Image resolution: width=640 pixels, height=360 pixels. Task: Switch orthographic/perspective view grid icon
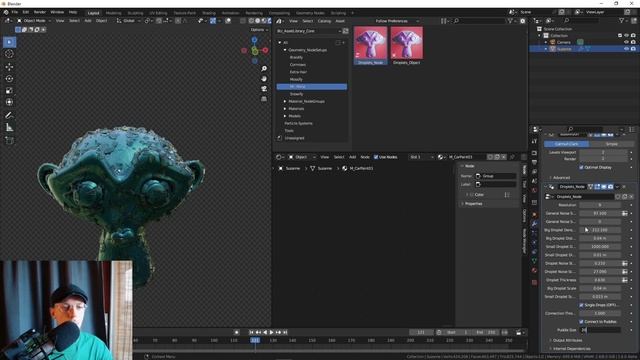click(x=264, y=99)
